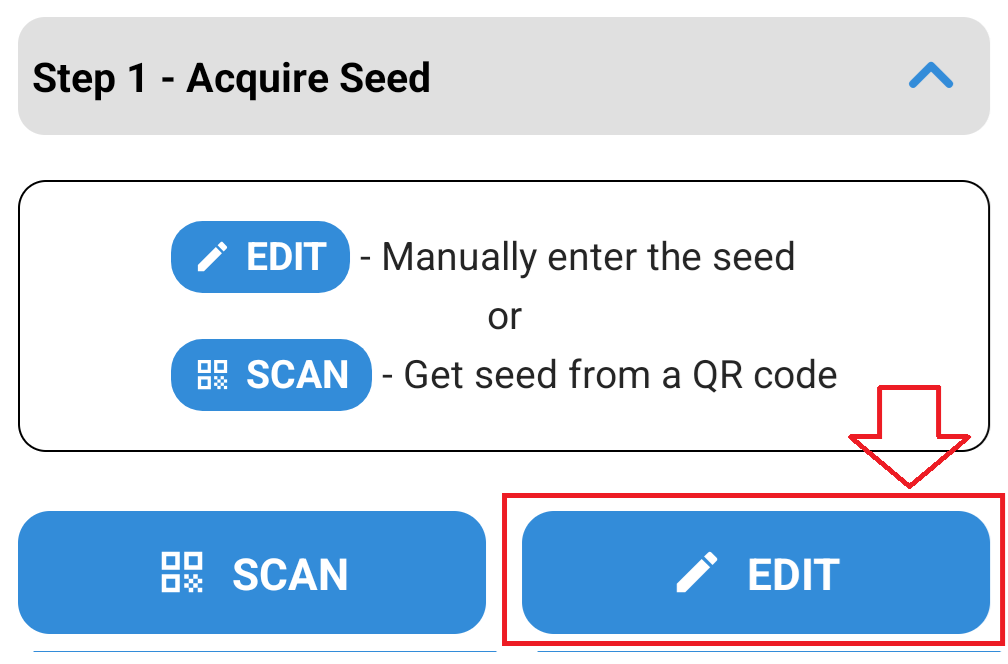Image resolution: width=1008 pixels, height=664 pixels.
Task: Click the word EDIT in the instruction pill
Action: point(287,257)
